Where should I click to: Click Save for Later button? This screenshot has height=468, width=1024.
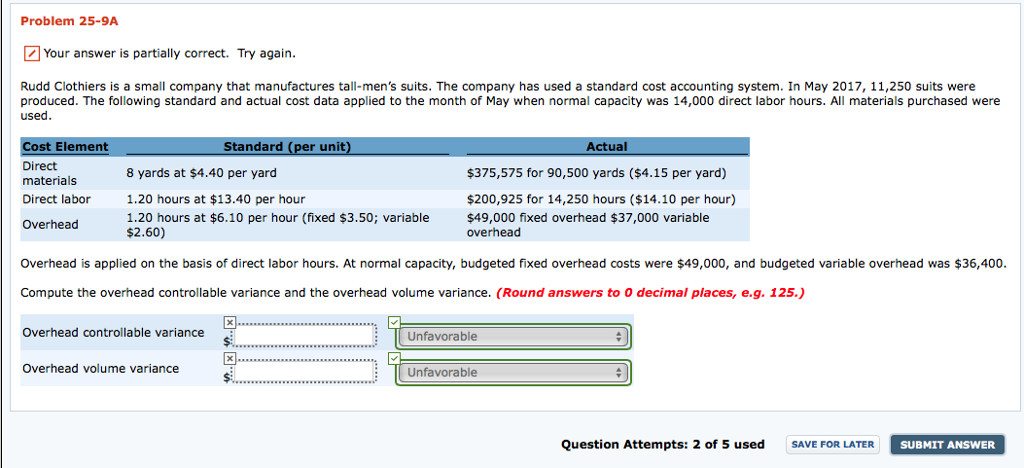(x=833, y=445)
